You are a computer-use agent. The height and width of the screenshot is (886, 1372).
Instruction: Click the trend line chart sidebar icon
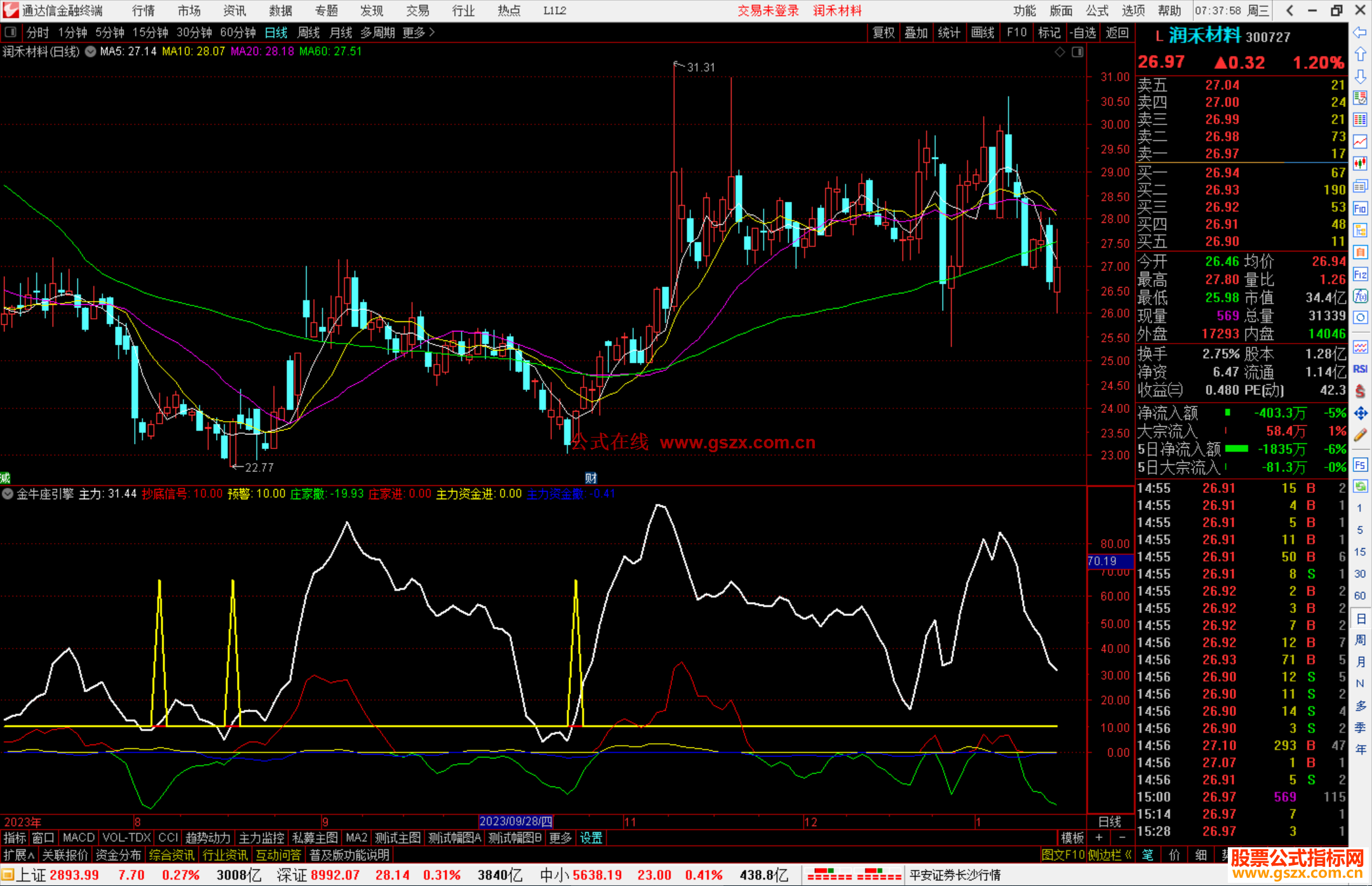(x=1360, y=142)
